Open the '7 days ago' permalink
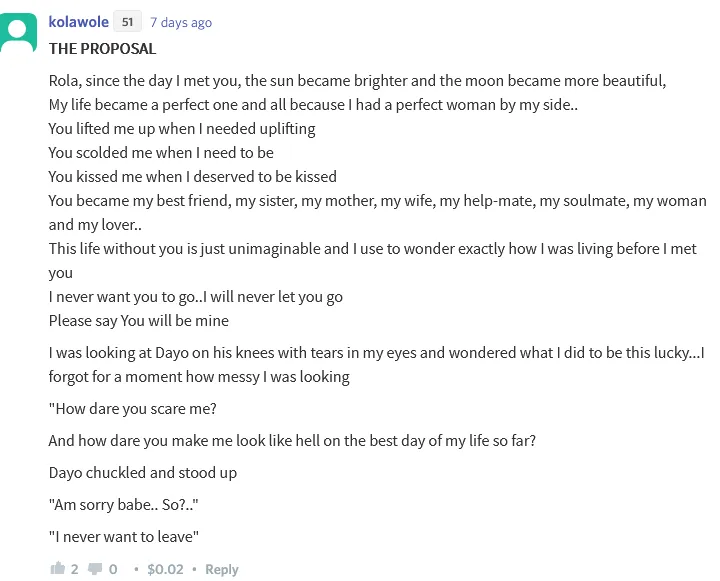Screen dimensions: 720x581 click(181, 23)
